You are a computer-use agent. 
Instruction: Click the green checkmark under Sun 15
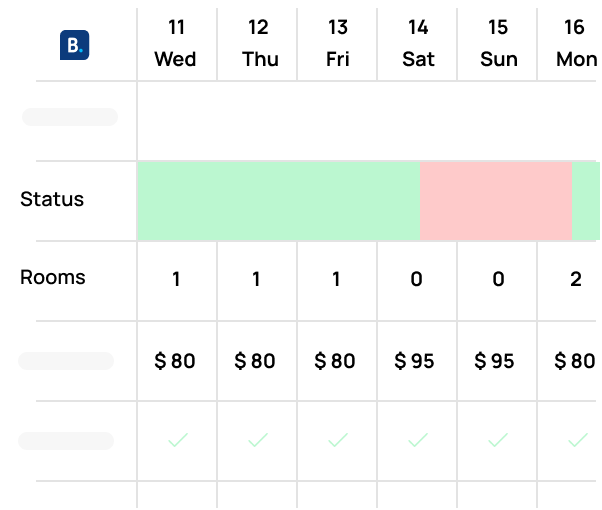tap(498, 440)
